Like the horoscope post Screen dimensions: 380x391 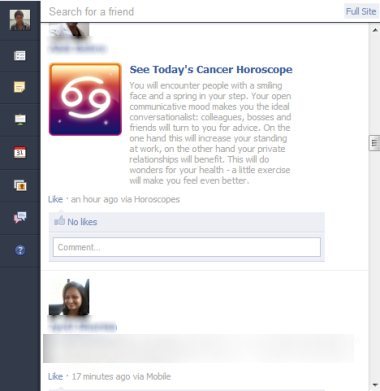coord(55,199)
